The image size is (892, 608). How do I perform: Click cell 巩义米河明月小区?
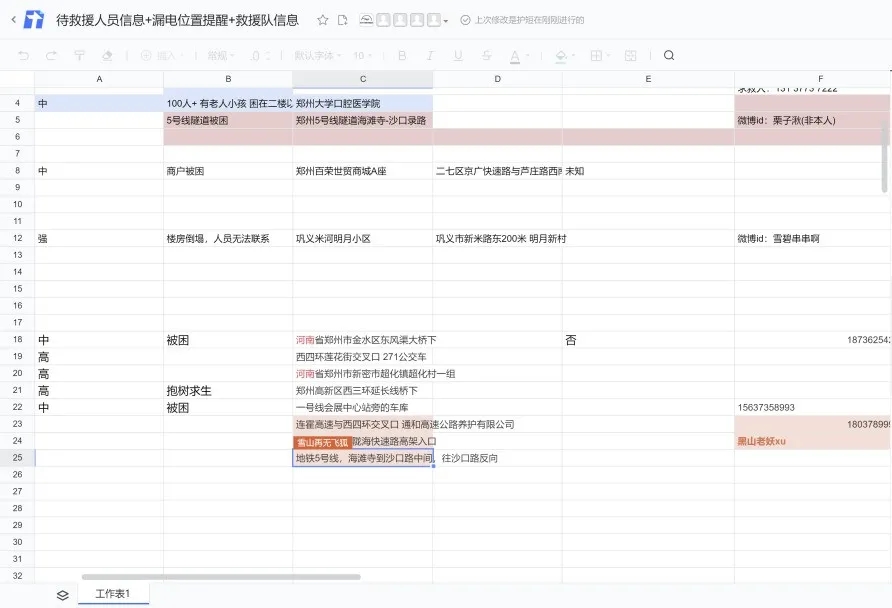point(362,239)
